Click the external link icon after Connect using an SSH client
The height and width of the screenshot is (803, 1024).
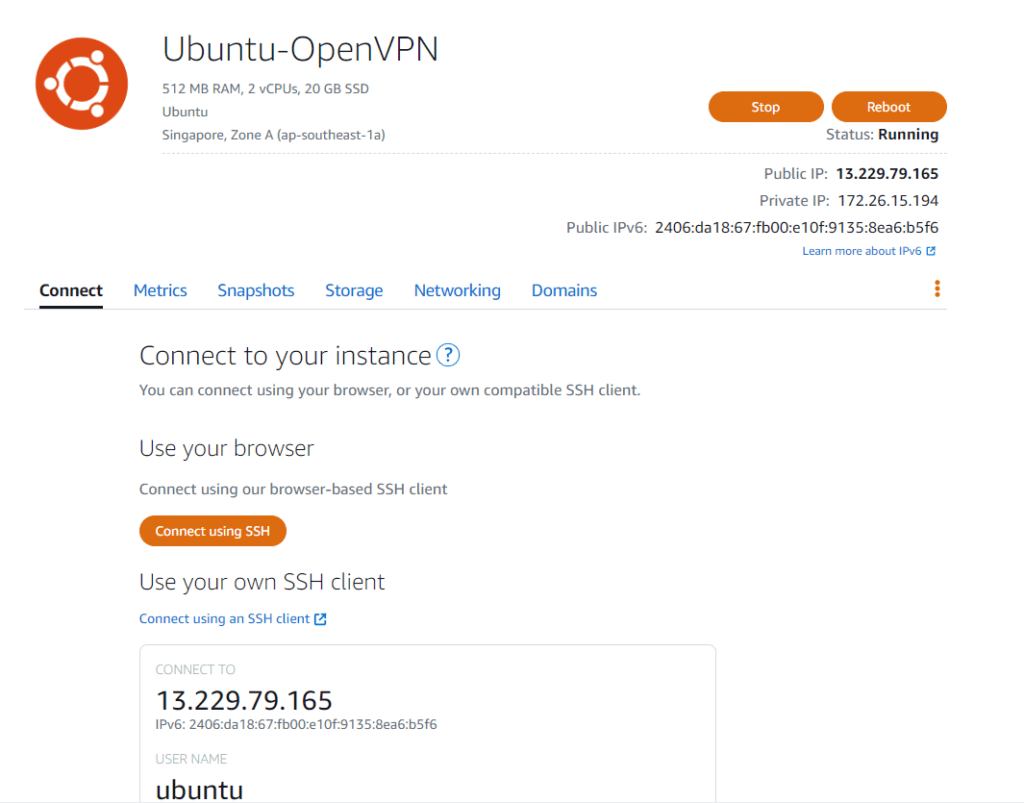tap(320, 619)
